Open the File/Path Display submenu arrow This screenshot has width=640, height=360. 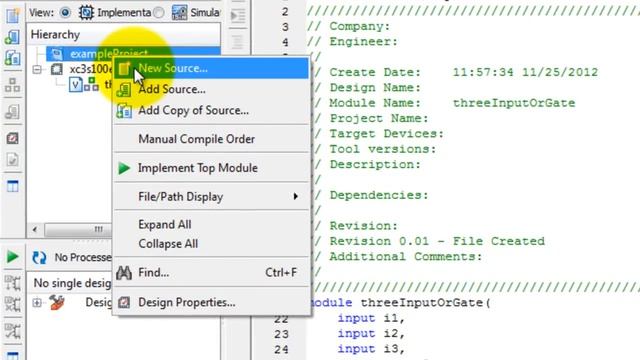coord(296,197)
